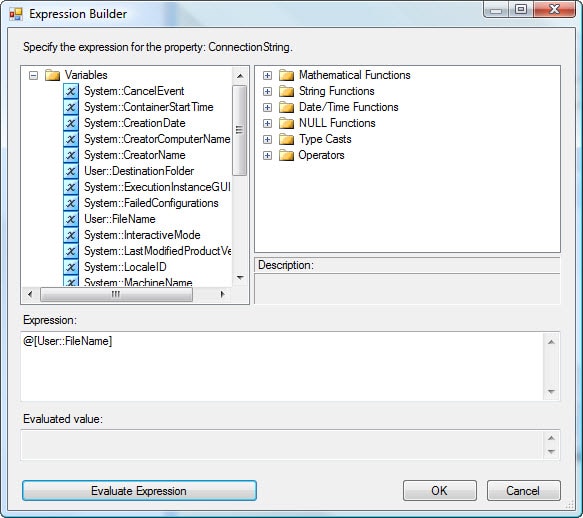The image size is (583, 518).
Task: Click the Variables folder icon
Action: [x=52, y=75]
